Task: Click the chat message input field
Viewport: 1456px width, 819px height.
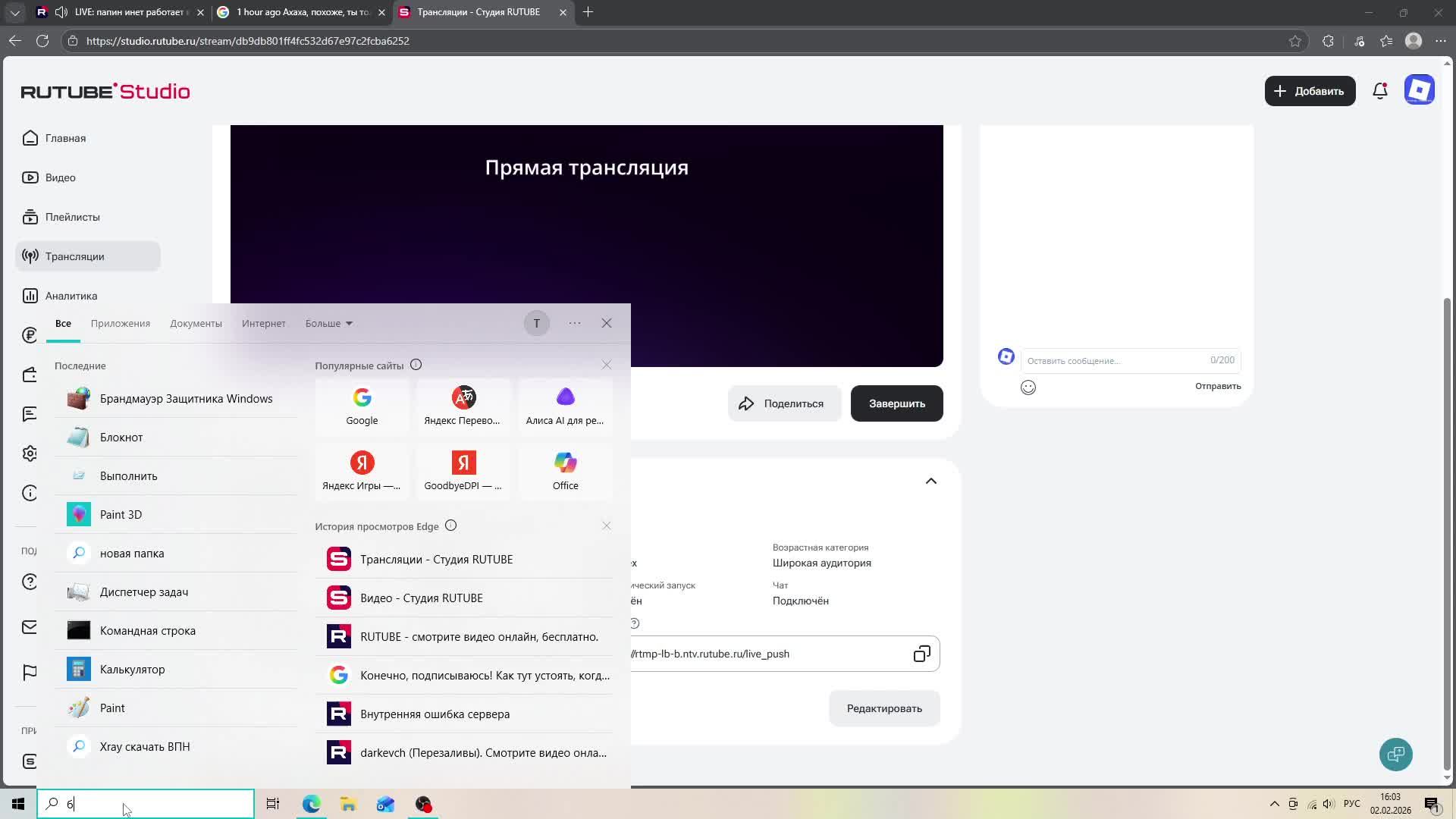Action: 1115,360
